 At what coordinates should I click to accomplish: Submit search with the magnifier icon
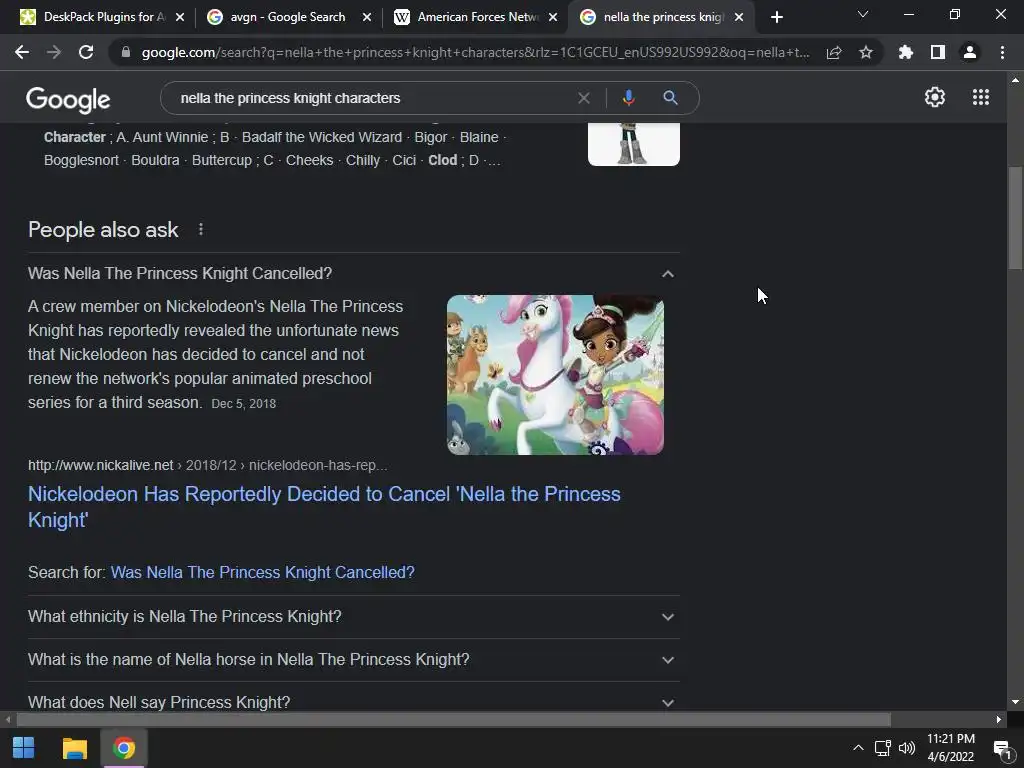670,98
